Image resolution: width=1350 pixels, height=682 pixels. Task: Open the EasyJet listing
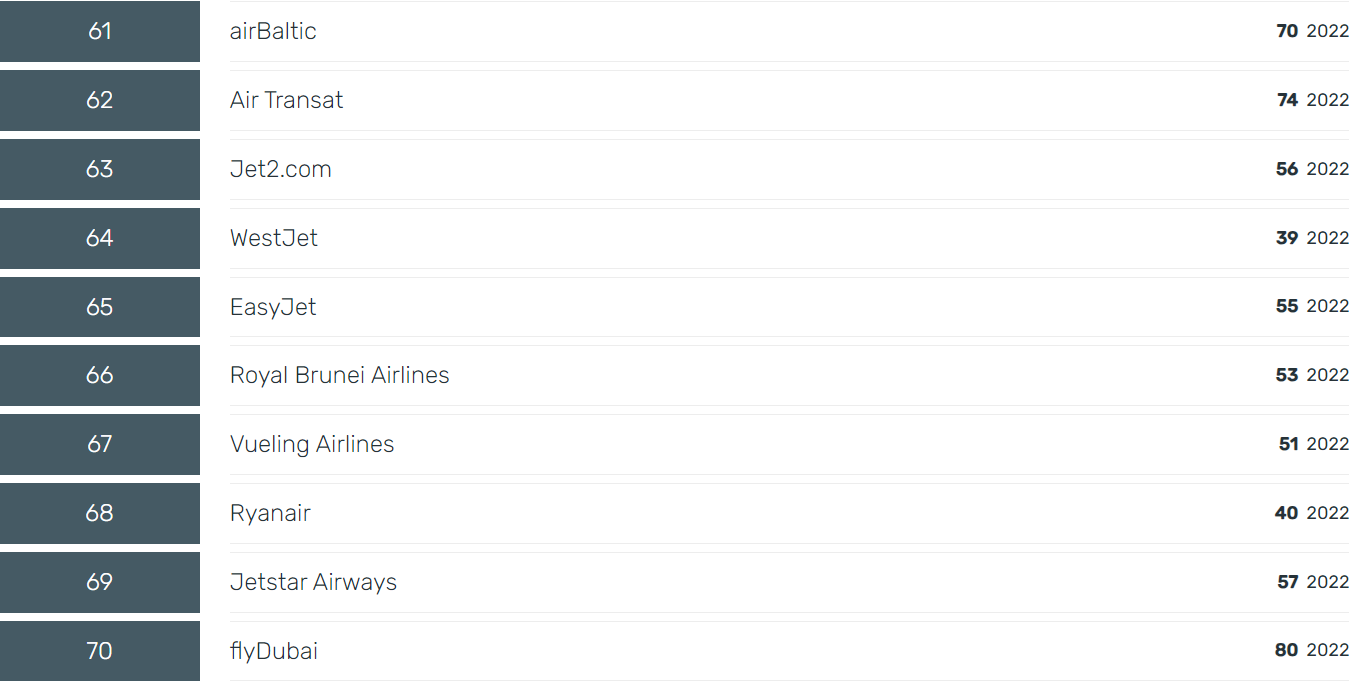click(x=273, y=307)
